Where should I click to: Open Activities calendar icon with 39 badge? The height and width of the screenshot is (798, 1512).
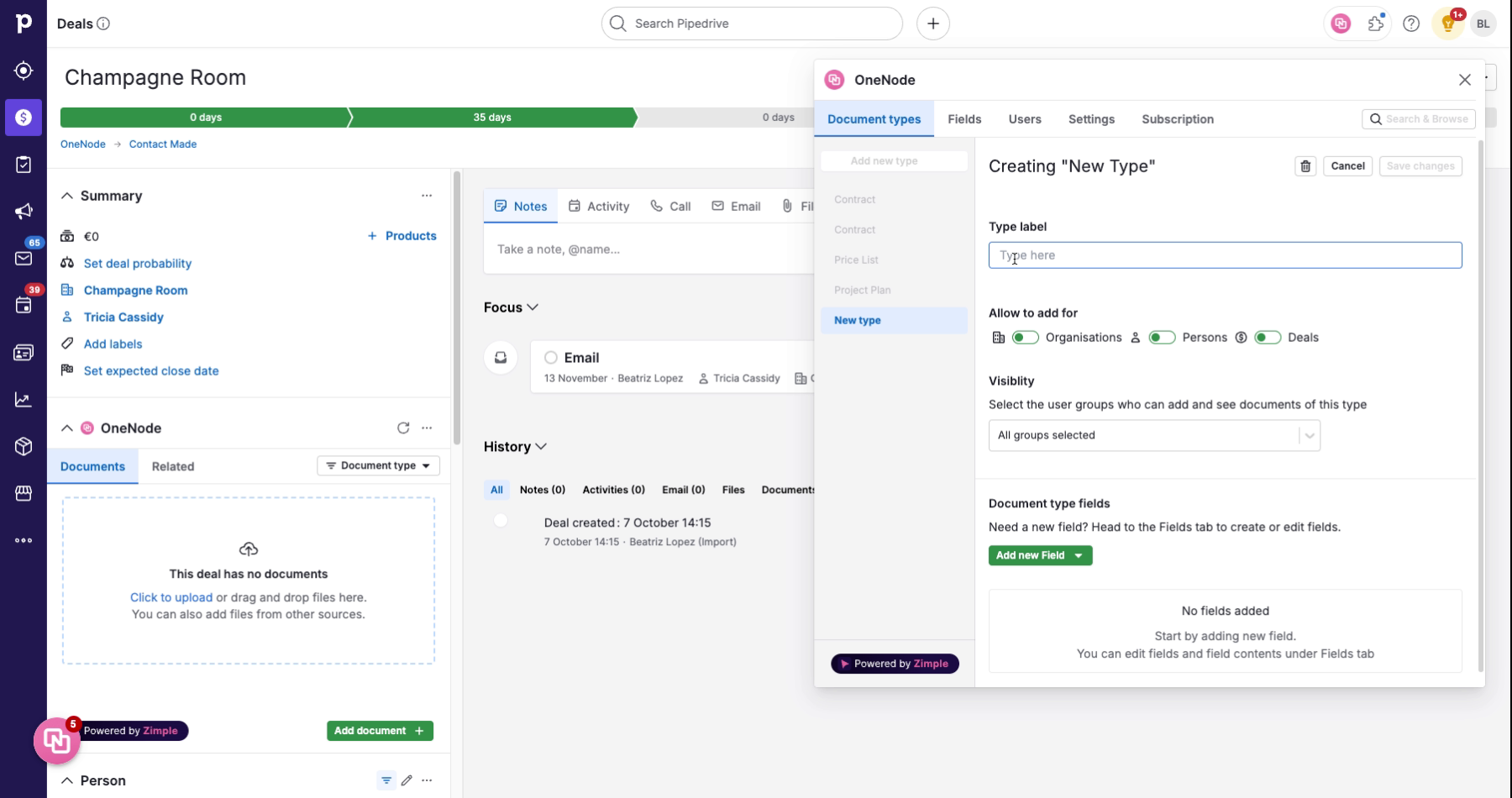click(x=24, y=306)
